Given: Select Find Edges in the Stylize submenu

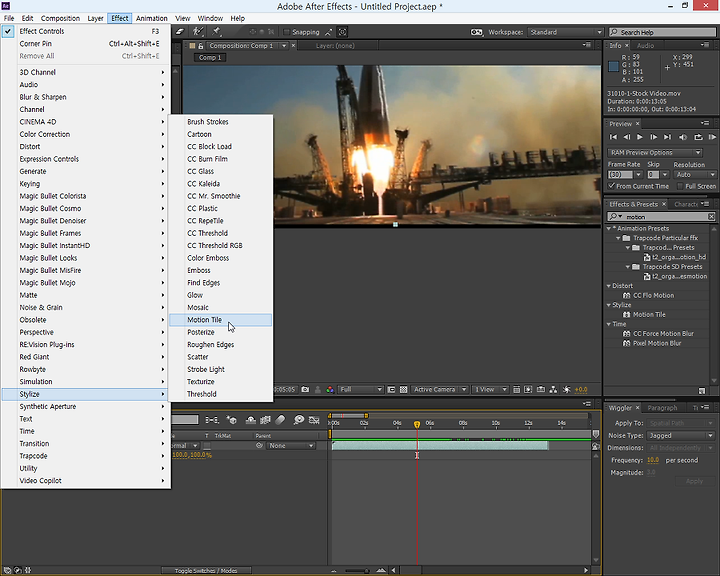Looking at the screenshot, I should coord(220,283).
